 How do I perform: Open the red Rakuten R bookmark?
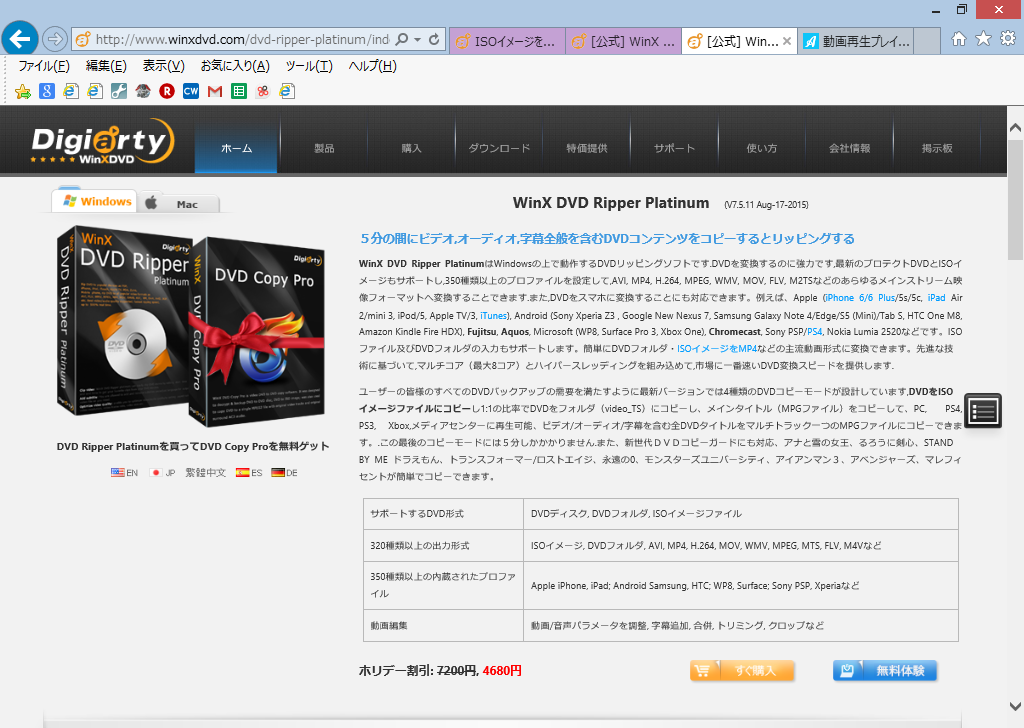click(167, 91)
